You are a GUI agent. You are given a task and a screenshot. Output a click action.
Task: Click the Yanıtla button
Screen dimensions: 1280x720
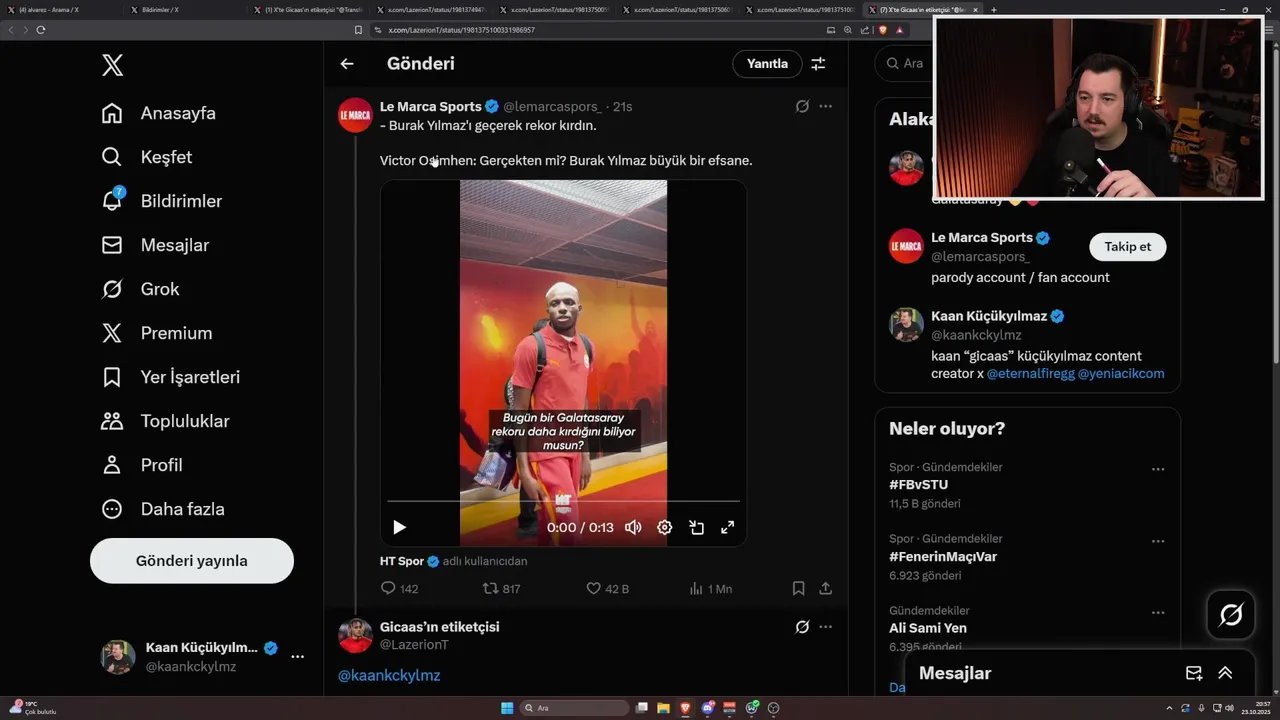pyautogui.click(x=767, y=64)
